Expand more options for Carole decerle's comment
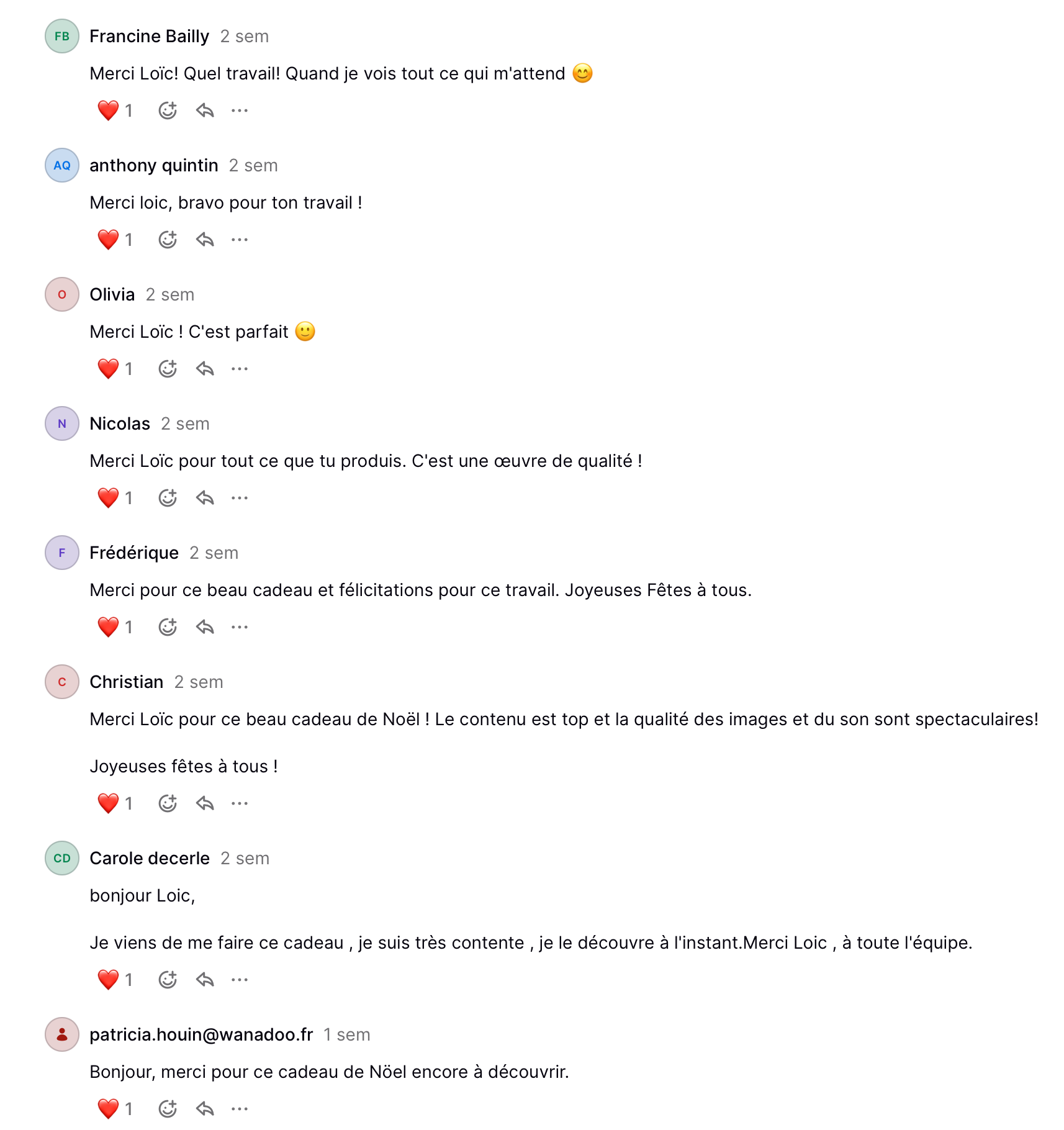Viewport: 1064px width, 1130px height. coord(240,980)
